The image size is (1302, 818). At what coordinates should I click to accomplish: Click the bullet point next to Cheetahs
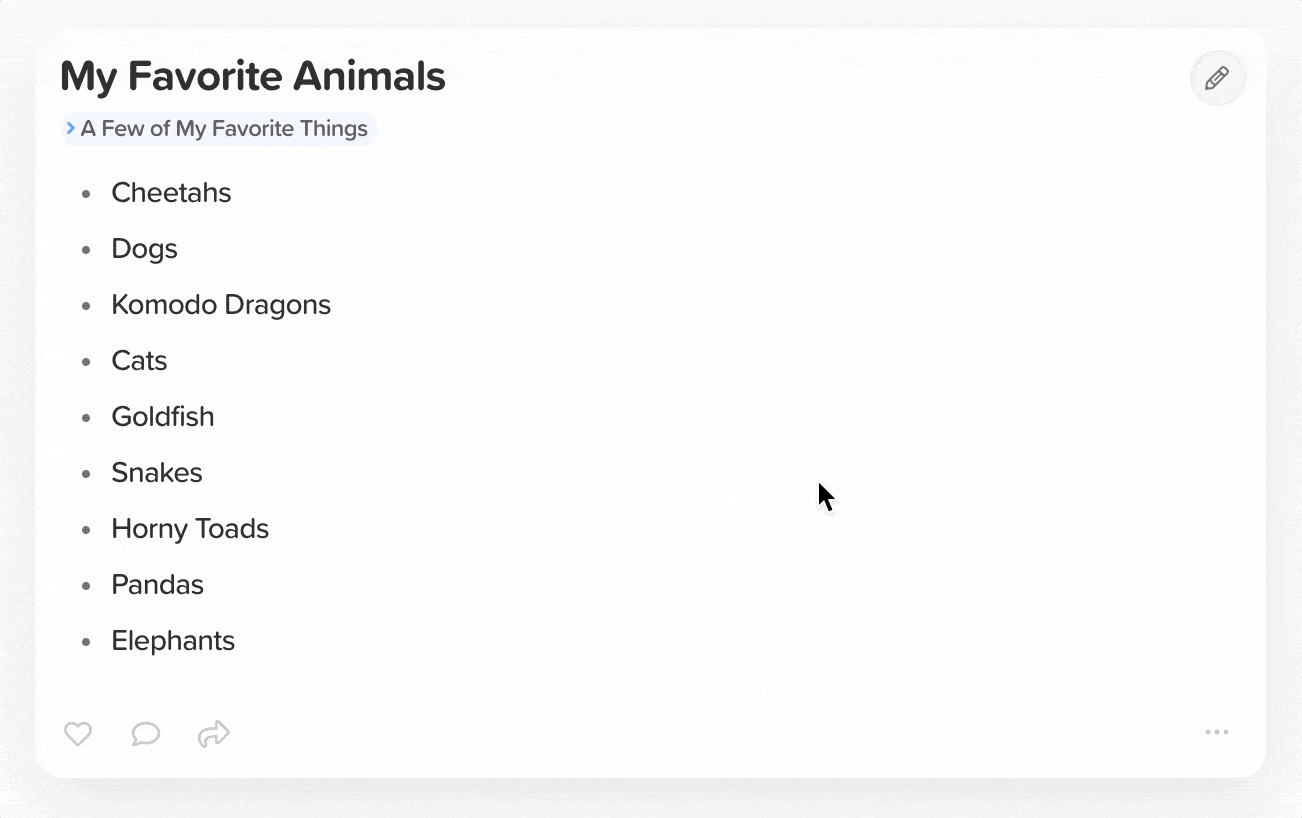[86, 194]
